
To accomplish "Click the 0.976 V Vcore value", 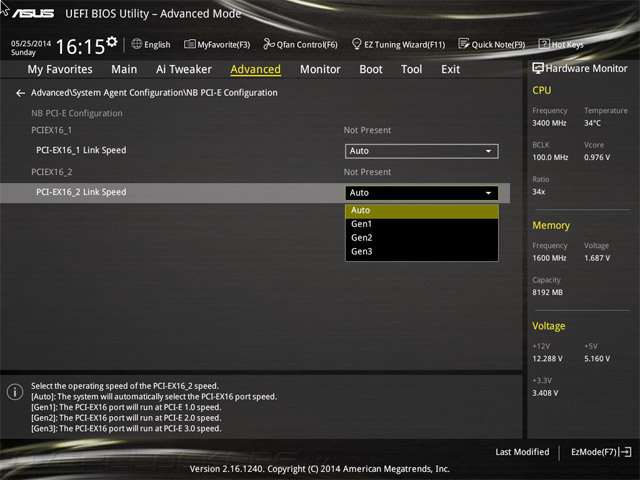I will [x=597, y=158].
